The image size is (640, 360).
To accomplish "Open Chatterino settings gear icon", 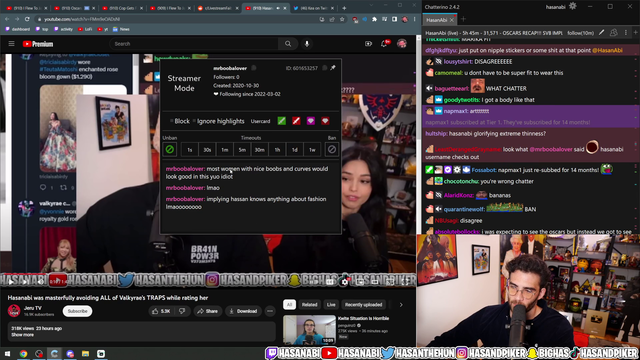I will point(573,6).
